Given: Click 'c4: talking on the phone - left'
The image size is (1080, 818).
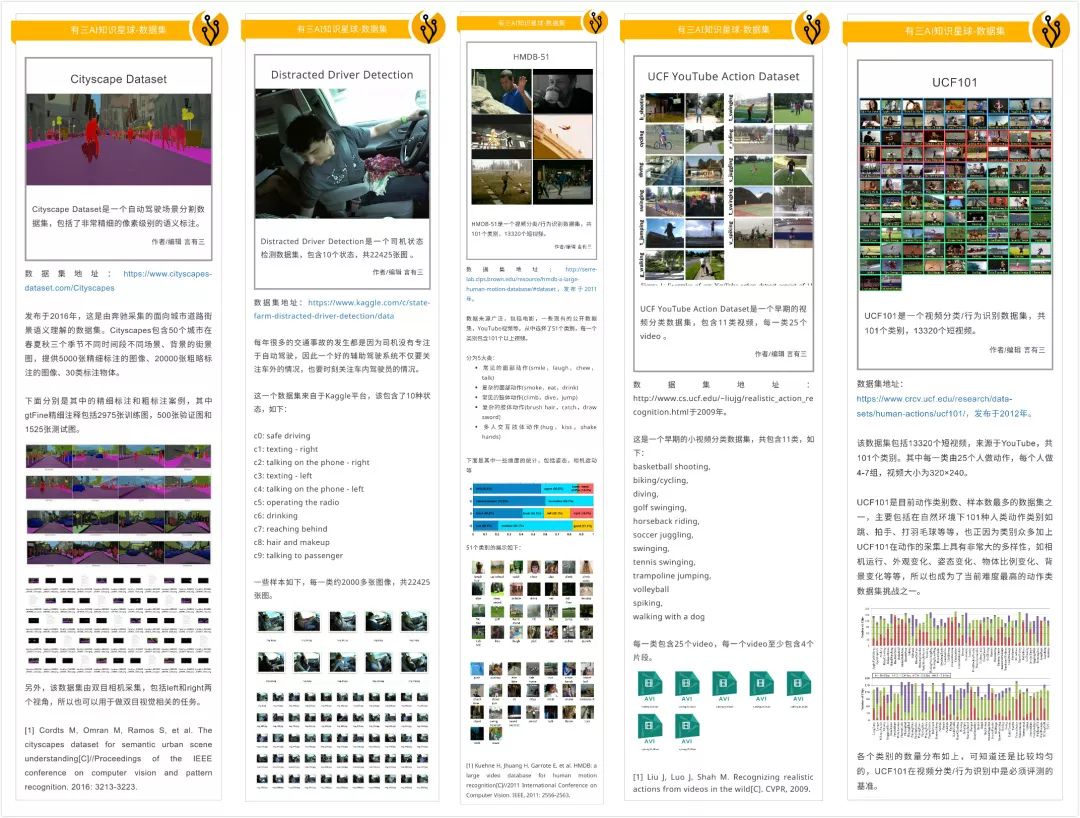Looking at the screenshot, I should point(309,489).
